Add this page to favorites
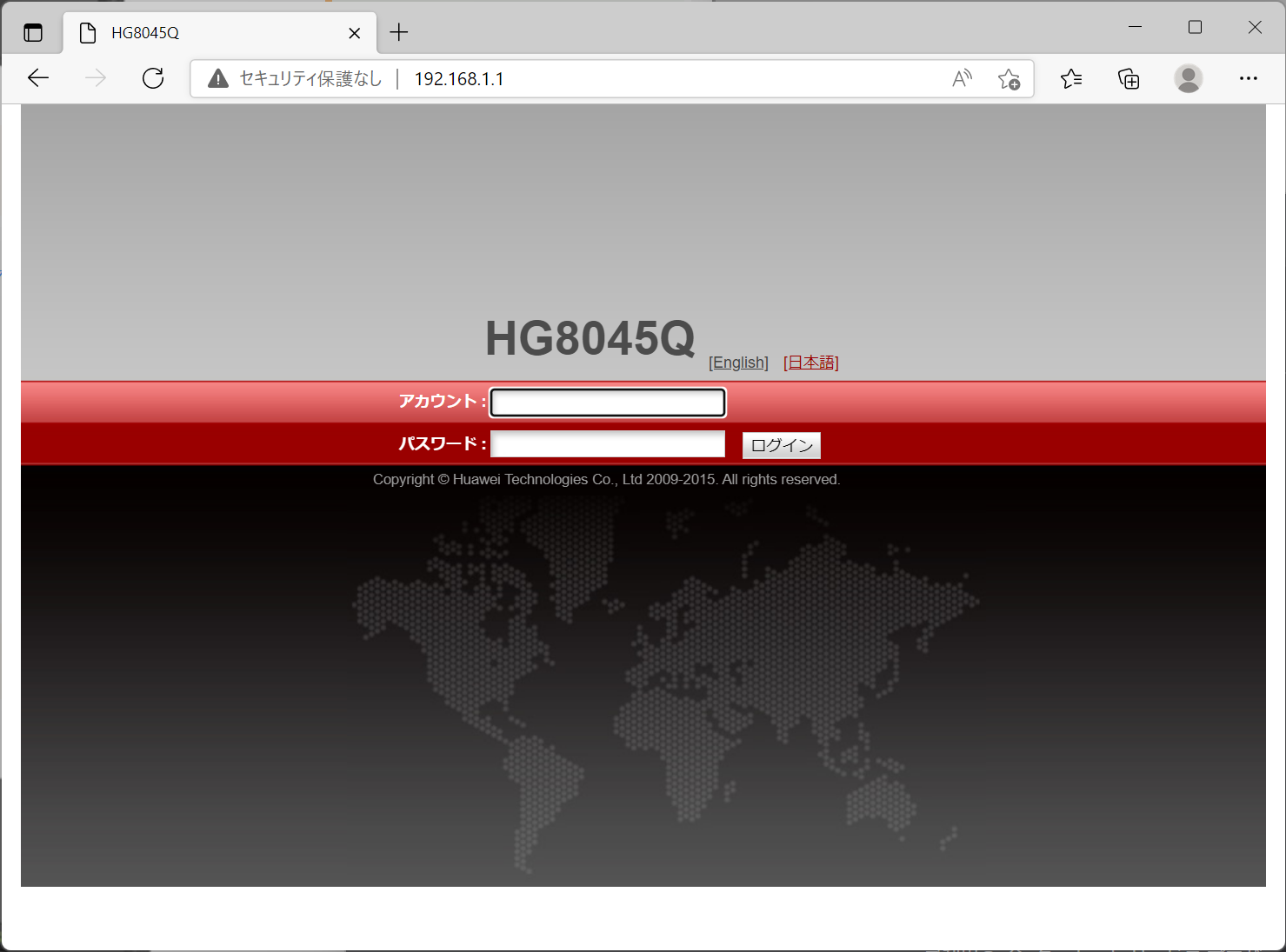Image resolution: width=1286 pixels, height=952 pixels. tap(1009, 79)
